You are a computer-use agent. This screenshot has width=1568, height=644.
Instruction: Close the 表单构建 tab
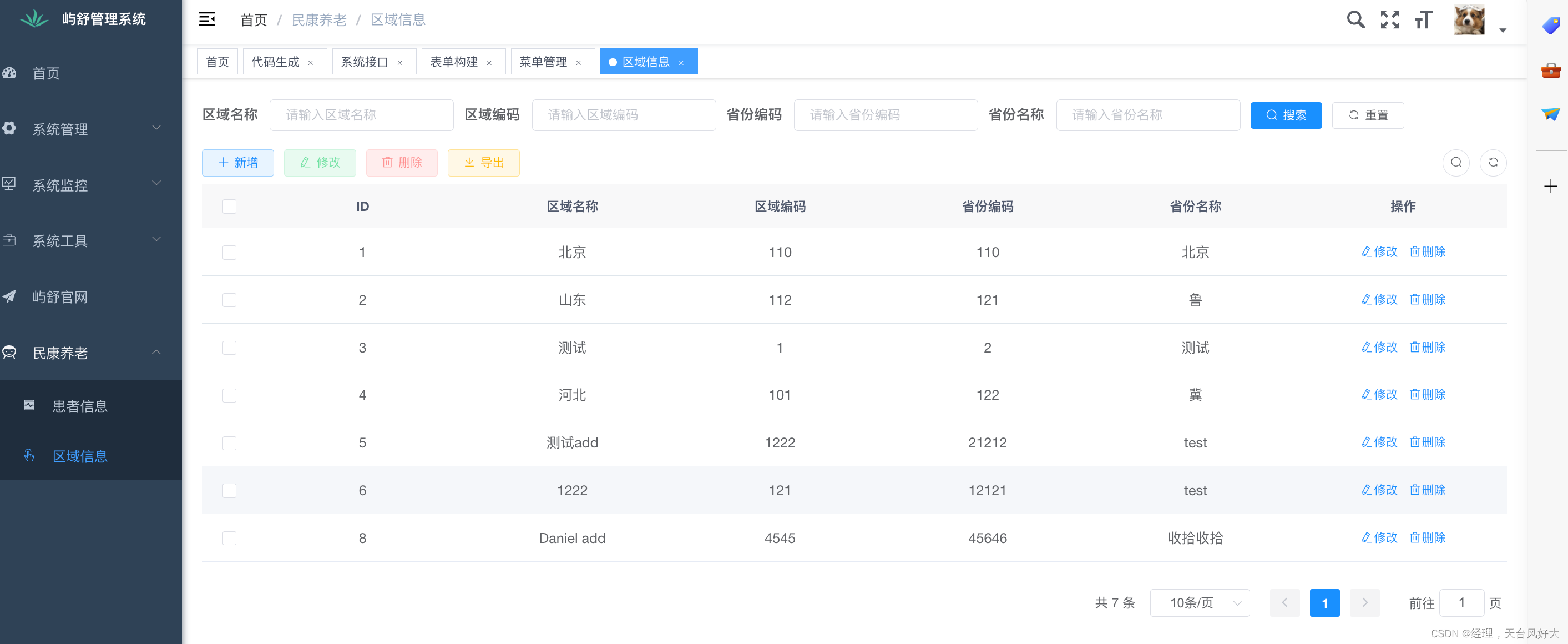tap(489, 63)
